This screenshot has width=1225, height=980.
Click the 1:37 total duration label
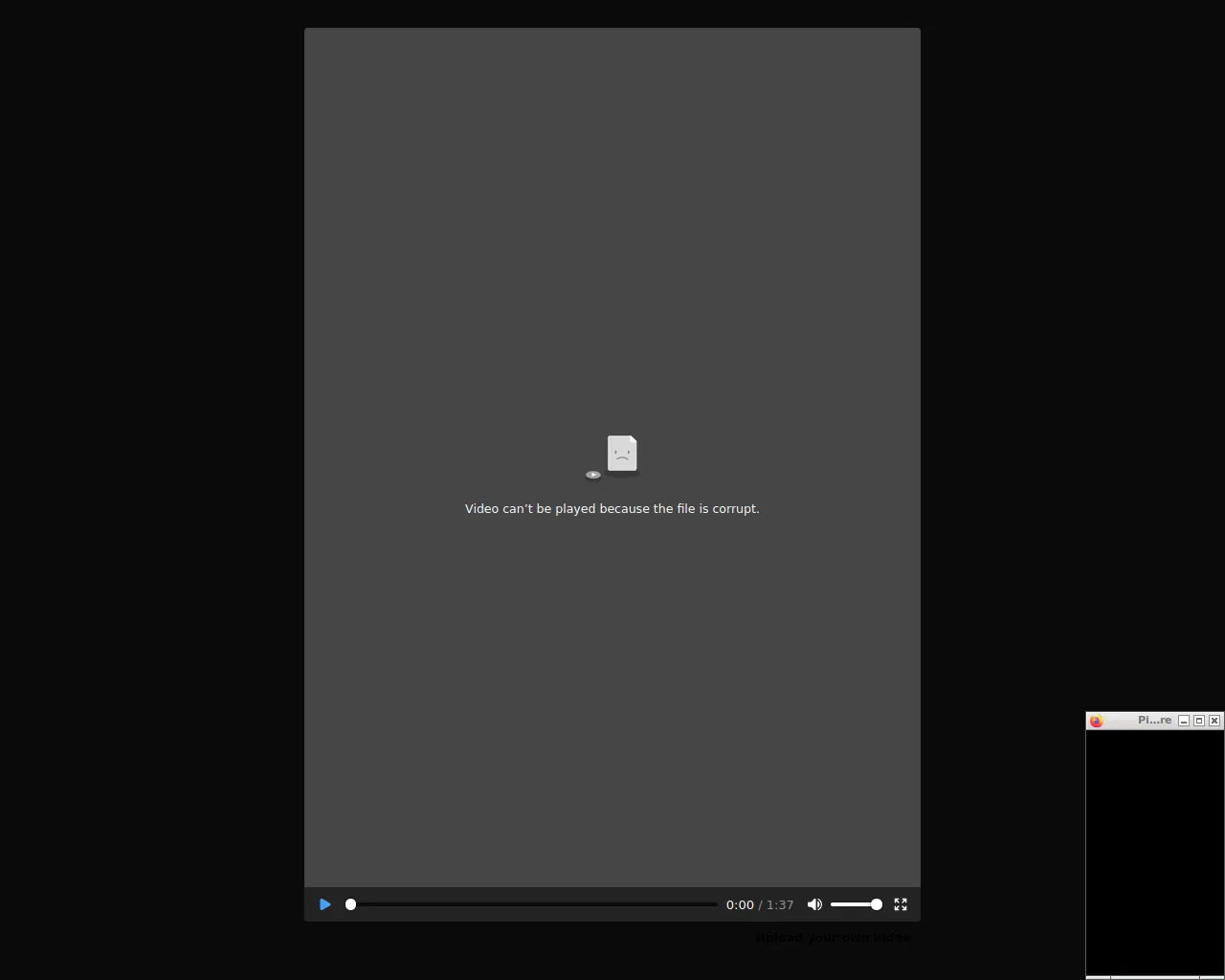point(780,904)
